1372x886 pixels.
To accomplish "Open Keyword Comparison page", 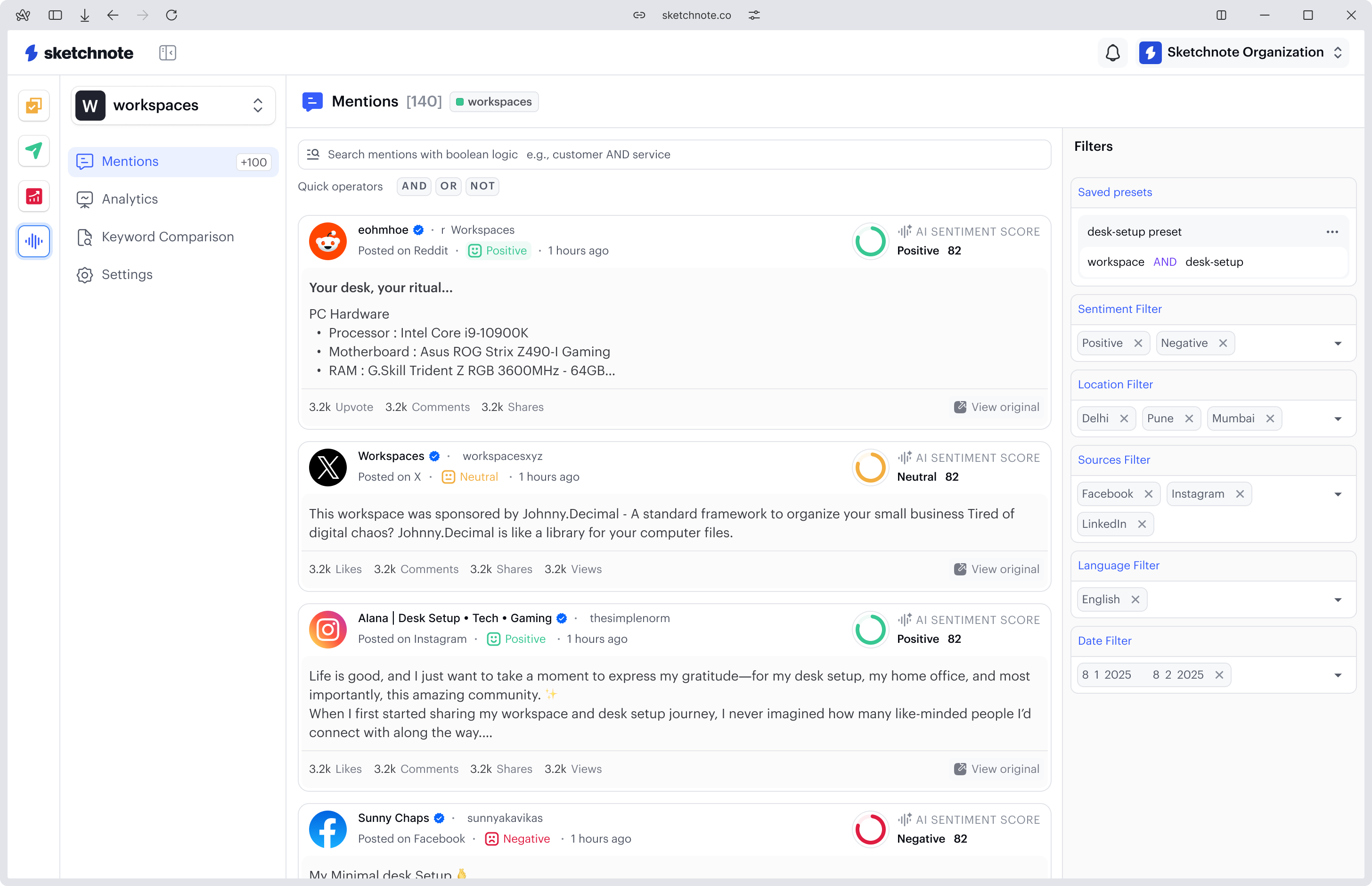I will pyautogui.click(x=167, y=237).
